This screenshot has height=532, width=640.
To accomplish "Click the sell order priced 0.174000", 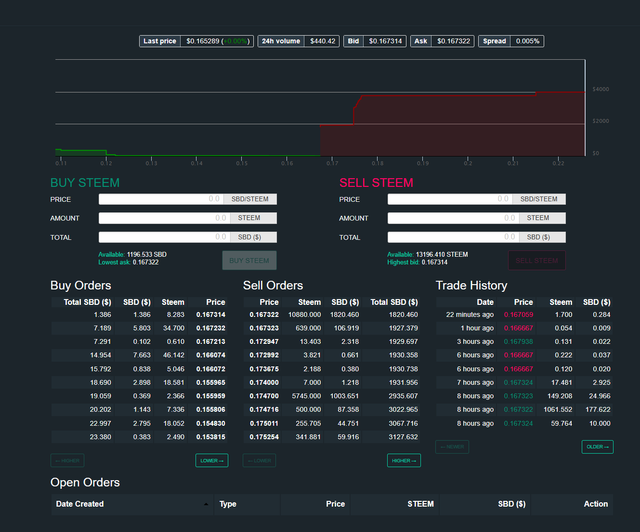I will (332, 383).
